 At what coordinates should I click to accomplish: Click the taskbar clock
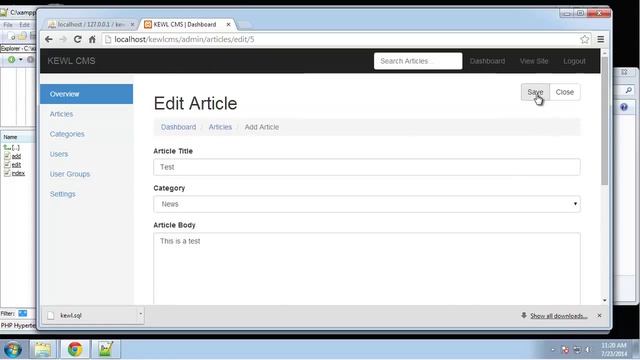click(x=613, y=350)
